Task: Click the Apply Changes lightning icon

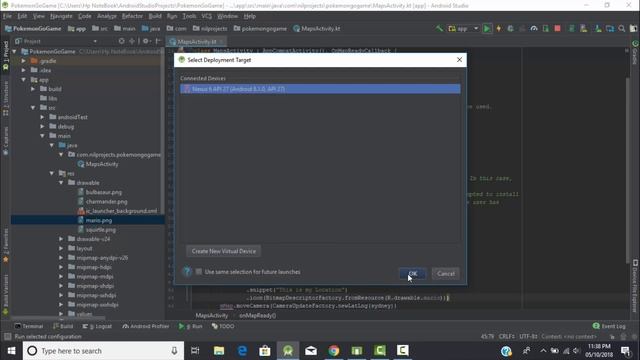Action: click(498, 29)
